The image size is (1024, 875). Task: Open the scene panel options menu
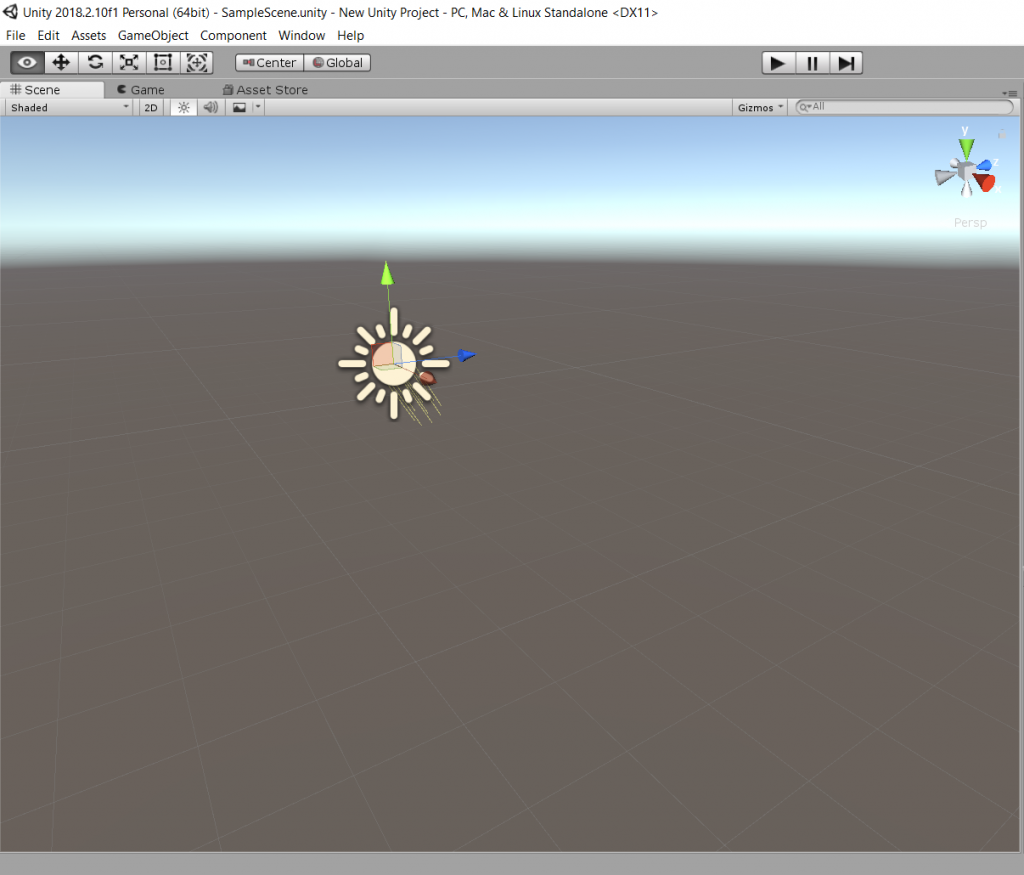pos(1010,93)
